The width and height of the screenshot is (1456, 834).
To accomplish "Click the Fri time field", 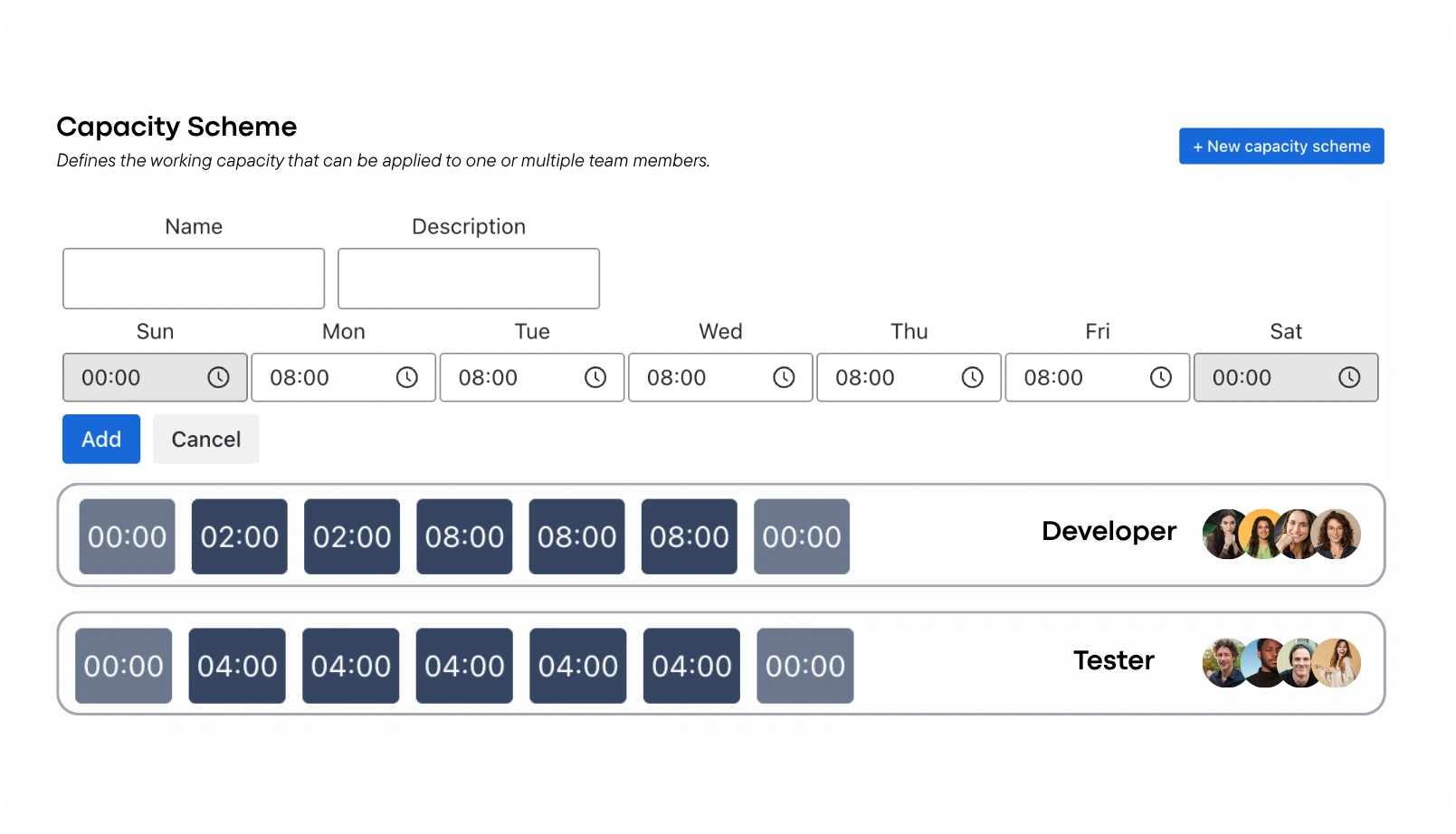I will pyautogui.click(x=1098, y=377).
